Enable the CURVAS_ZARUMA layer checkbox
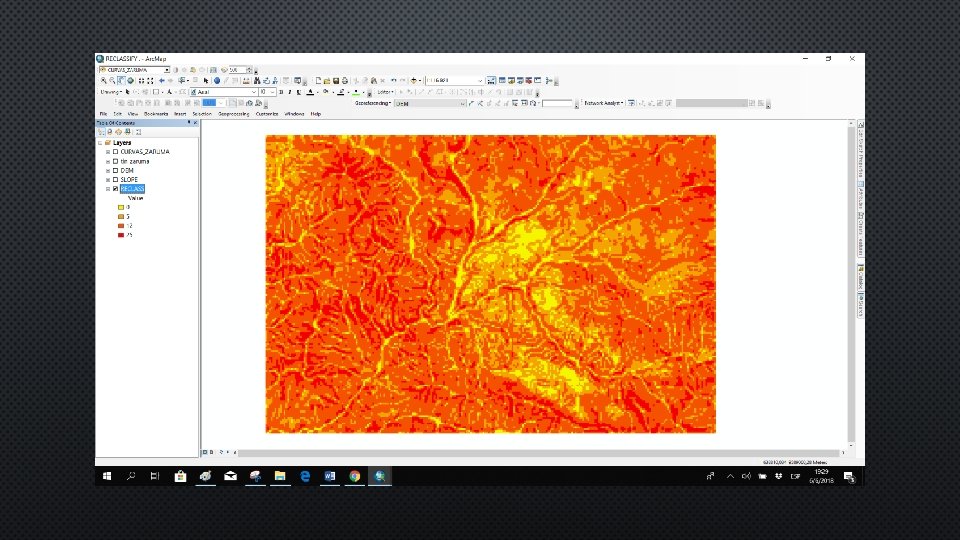Image resolution: width=960 pixels, height=540 pixels. [115, 152]
